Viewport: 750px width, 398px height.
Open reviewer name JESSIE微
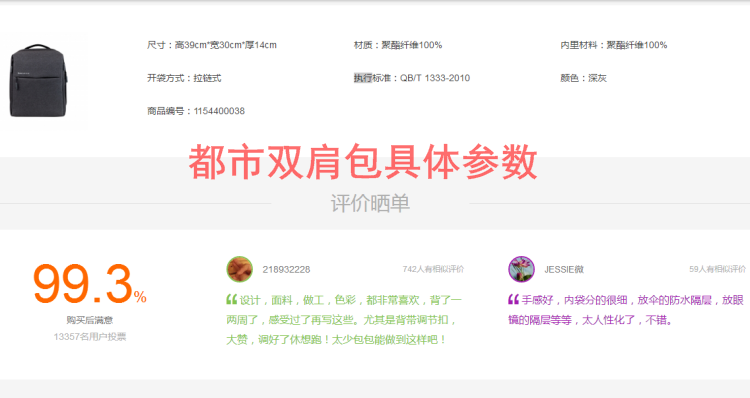(x=564, y=270)
